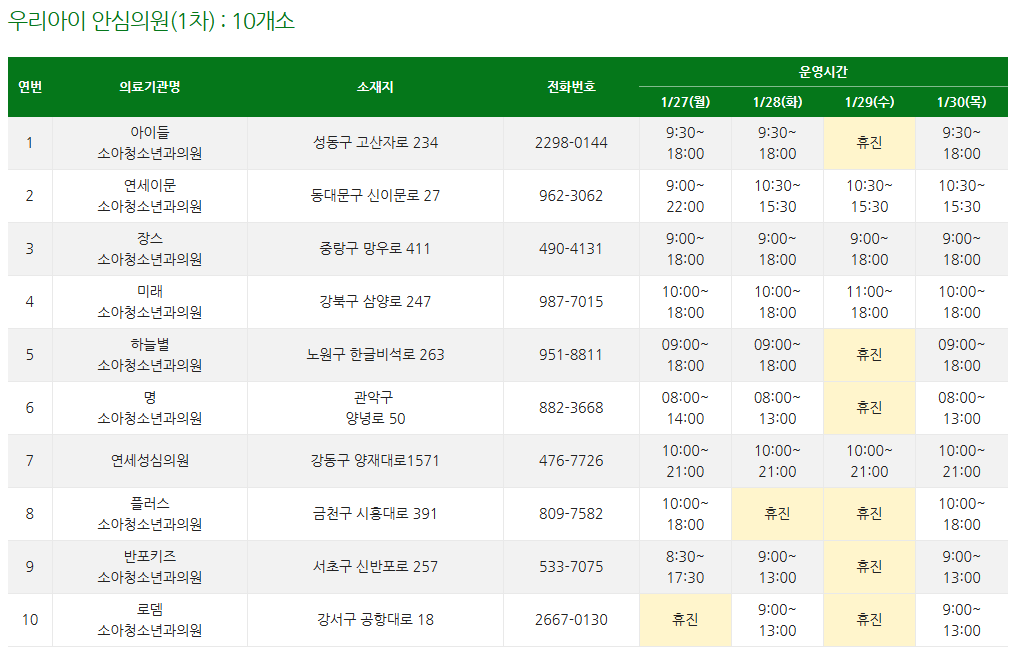Click phone number 882-3668
The image size is (1016, 652).
tap(571, 408)
